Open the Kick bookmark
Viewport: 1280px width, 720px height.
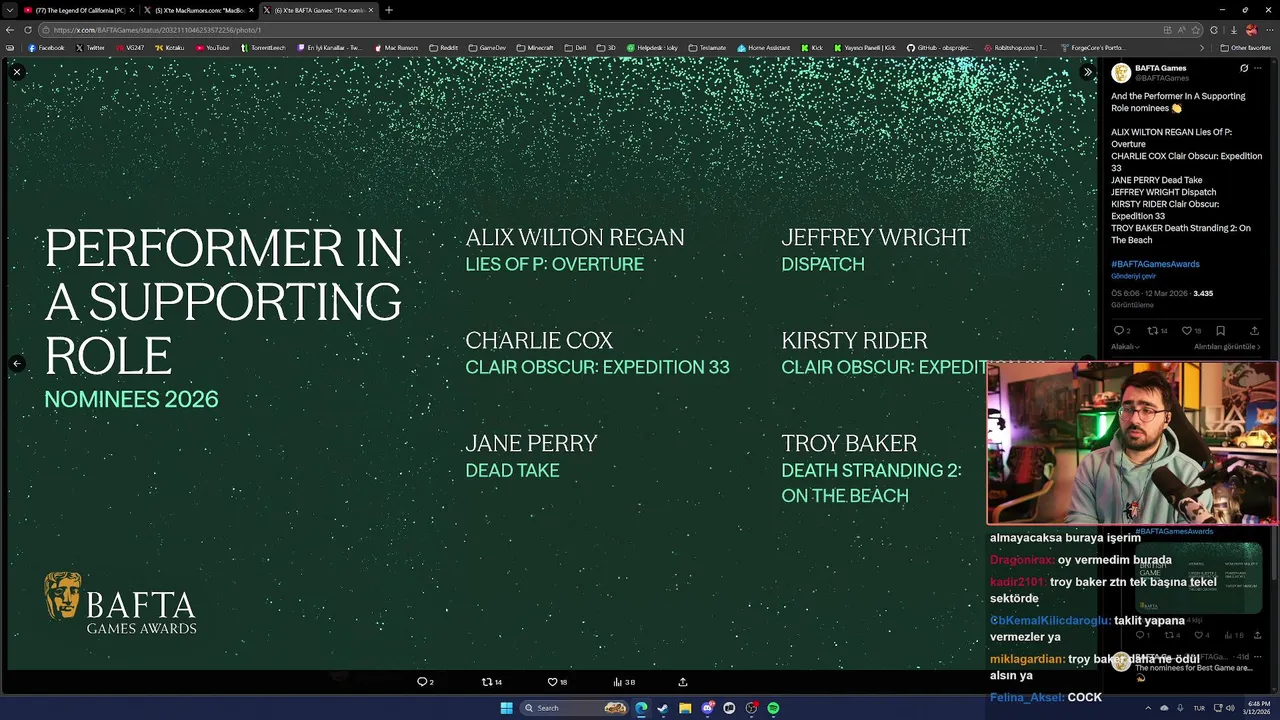[812, 47]
